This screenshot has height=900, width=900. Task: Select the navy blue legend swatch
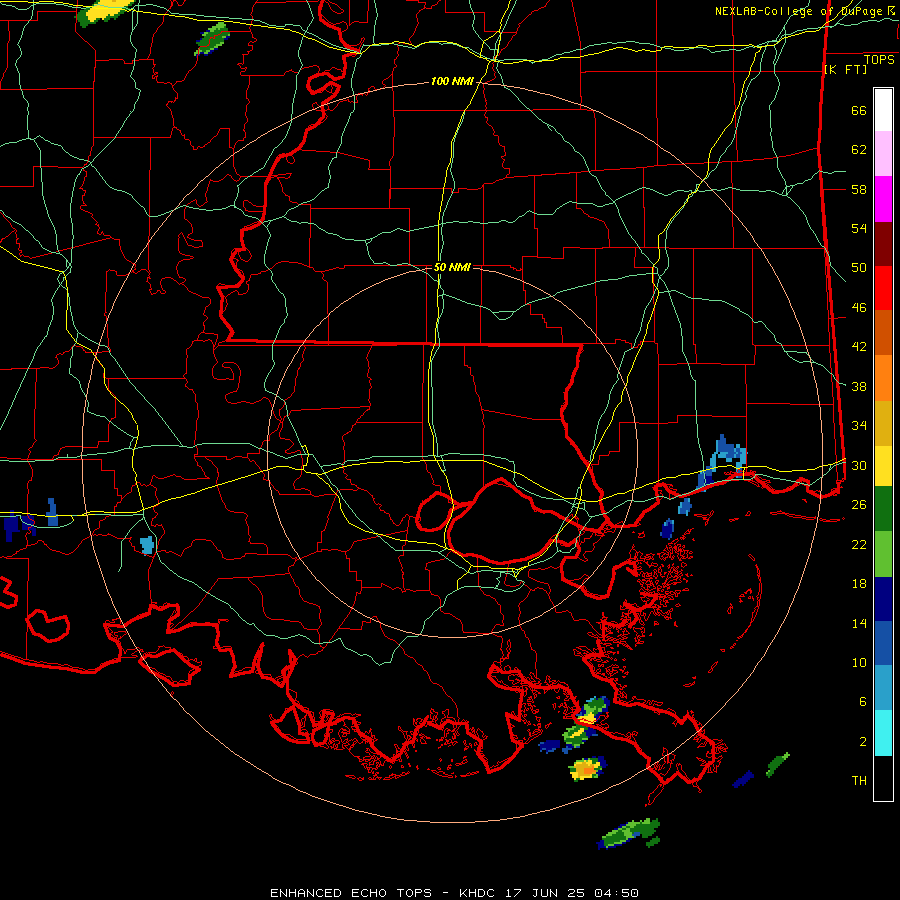[883, 599]
